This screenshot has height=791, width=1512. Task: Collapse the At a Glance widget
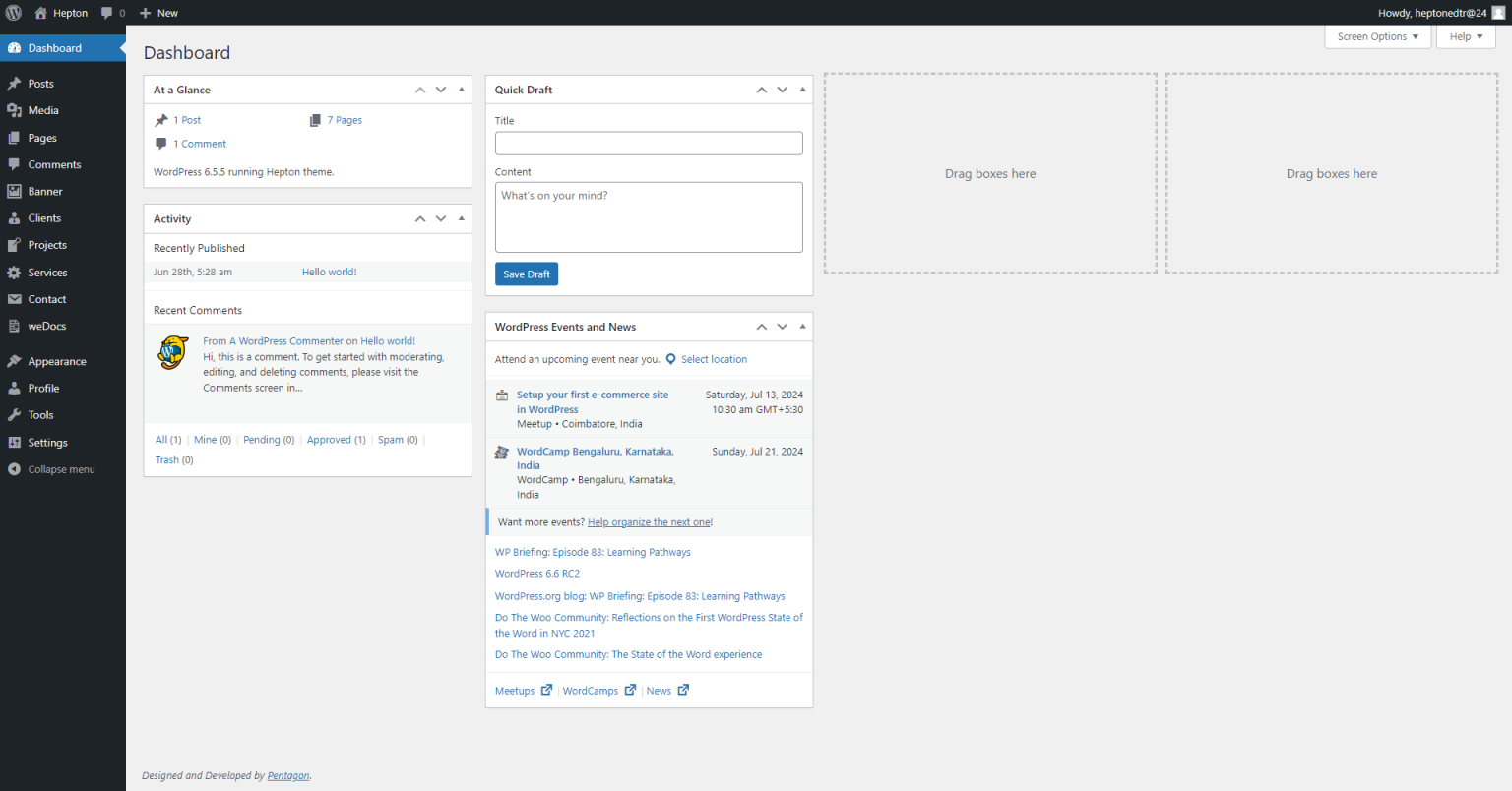461,89
